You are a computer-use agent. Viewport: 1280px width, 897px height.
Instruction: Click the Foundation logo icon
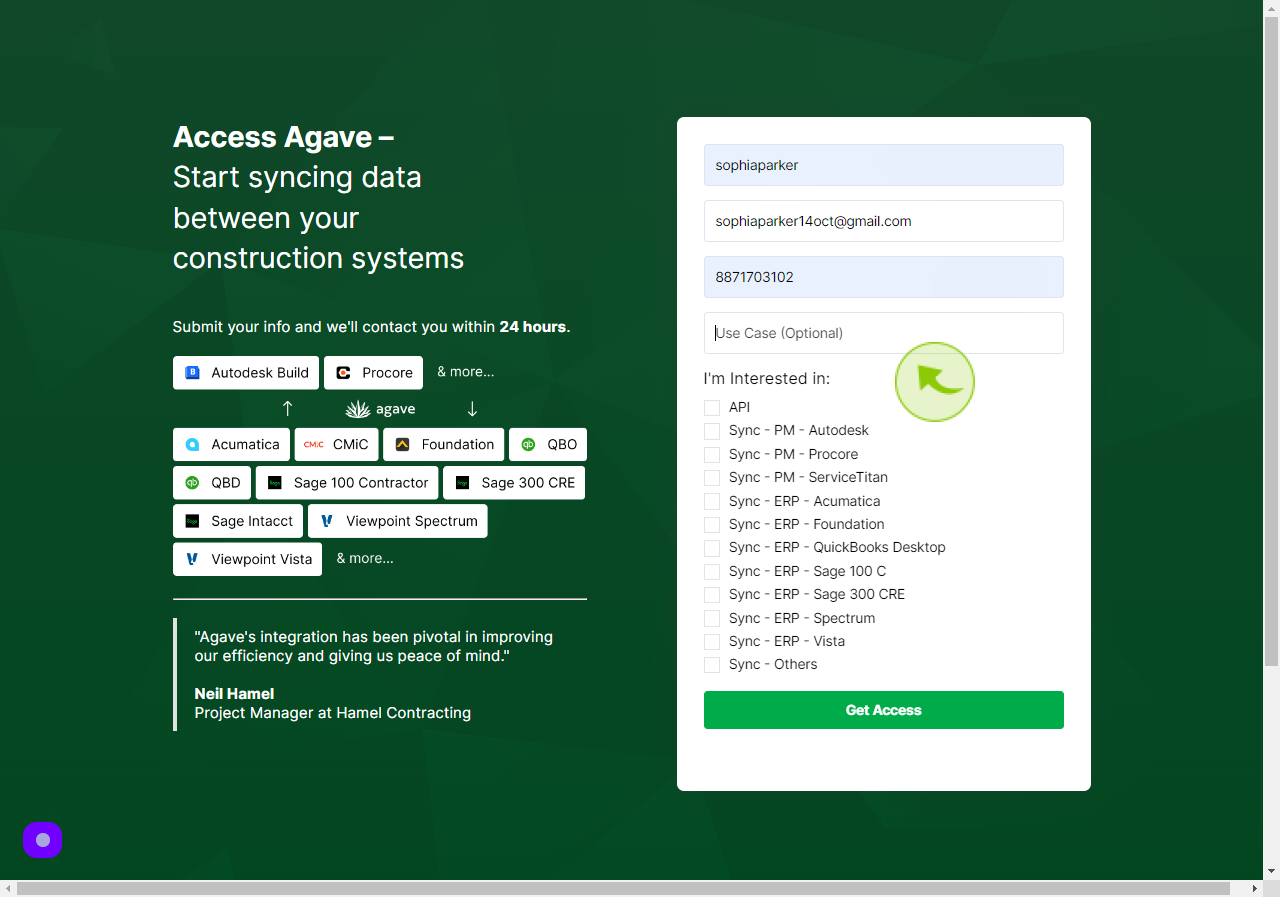click(402, 444)
